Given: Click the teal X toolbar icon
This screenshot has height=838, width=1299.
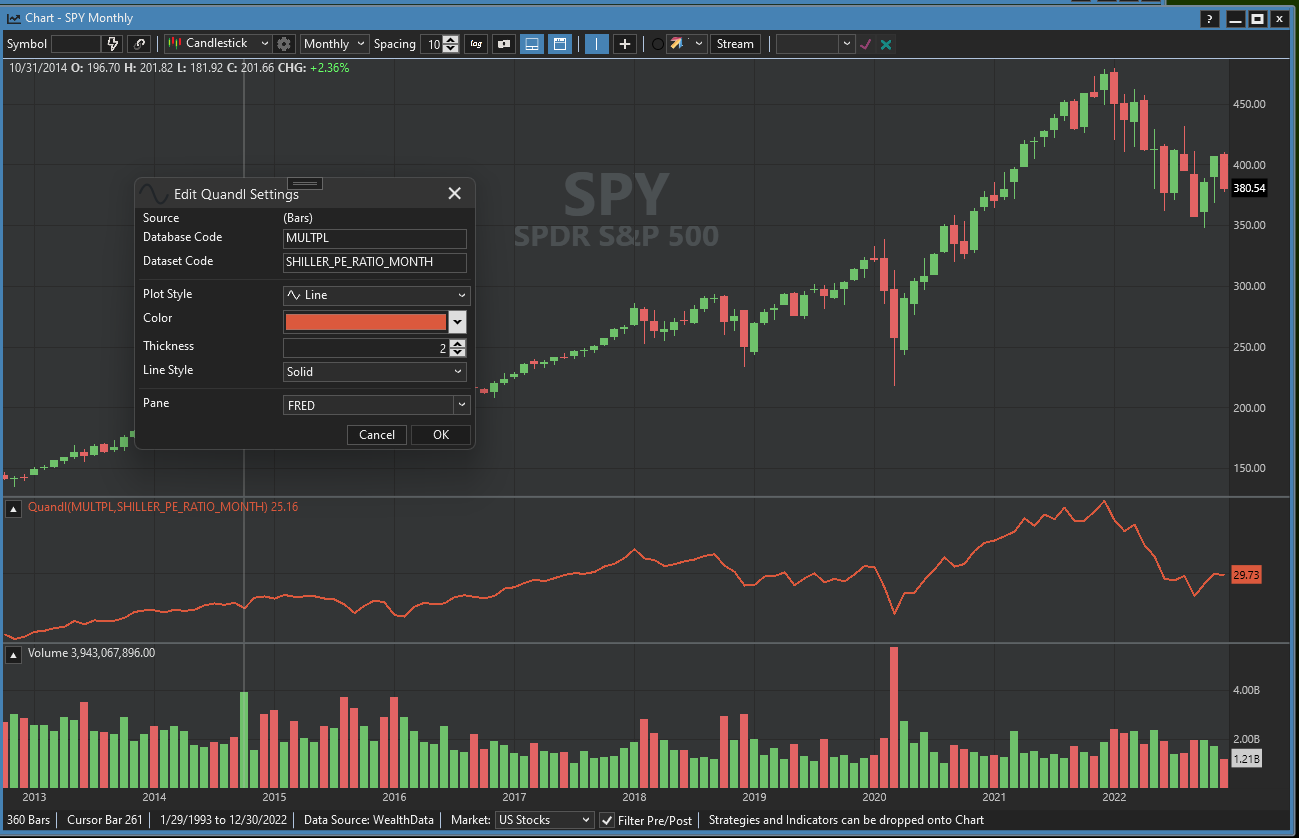Looking at the screenshot, I should 886,44.
